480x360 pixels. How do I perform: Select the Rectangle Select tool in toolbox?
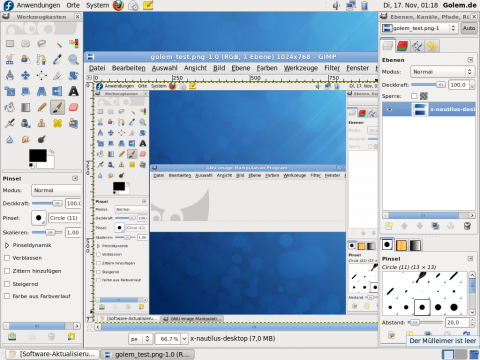point(10,43)
